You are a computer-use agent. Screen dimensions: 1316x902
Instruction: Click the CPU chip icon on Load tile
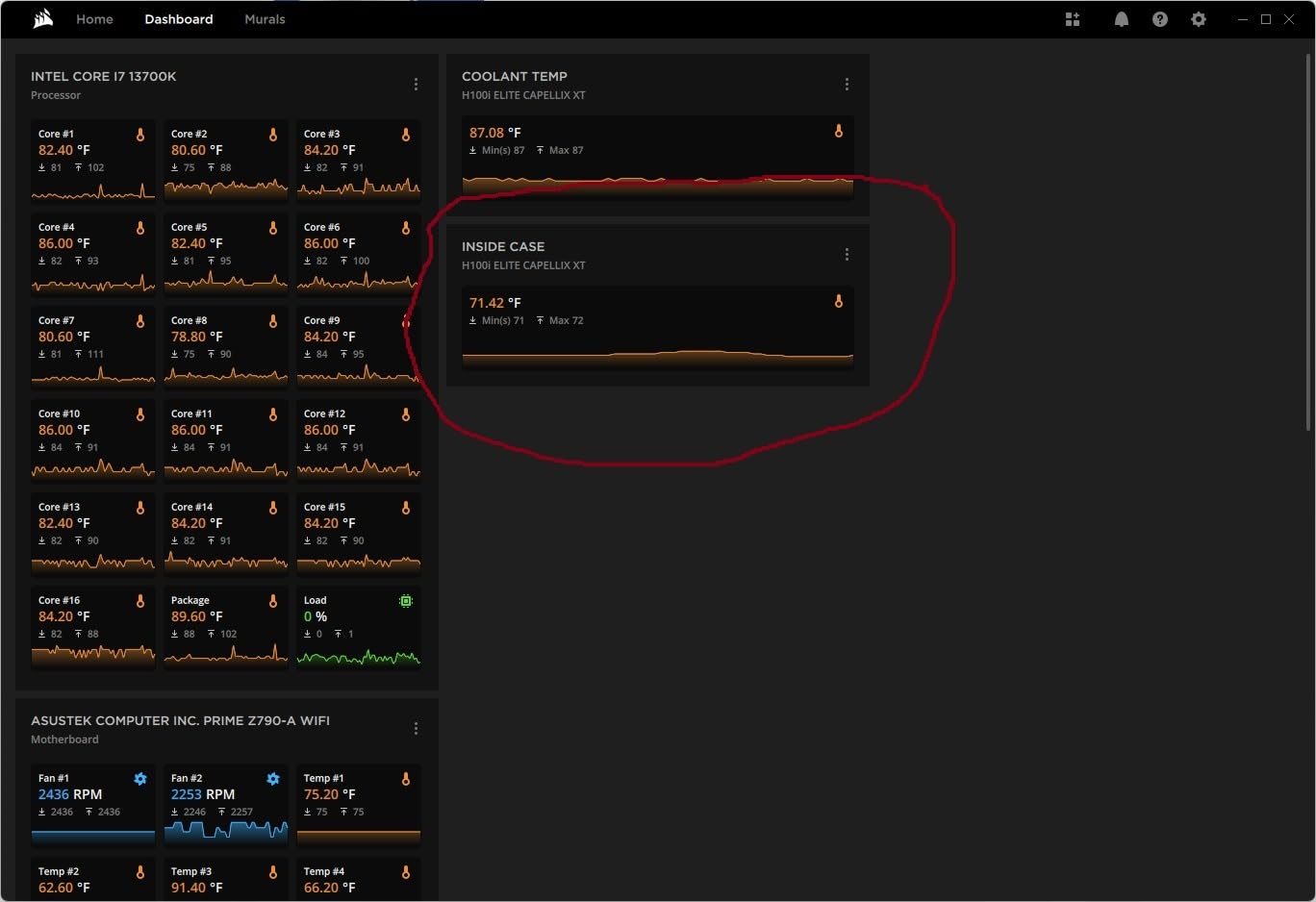click(x=405, y=600)
